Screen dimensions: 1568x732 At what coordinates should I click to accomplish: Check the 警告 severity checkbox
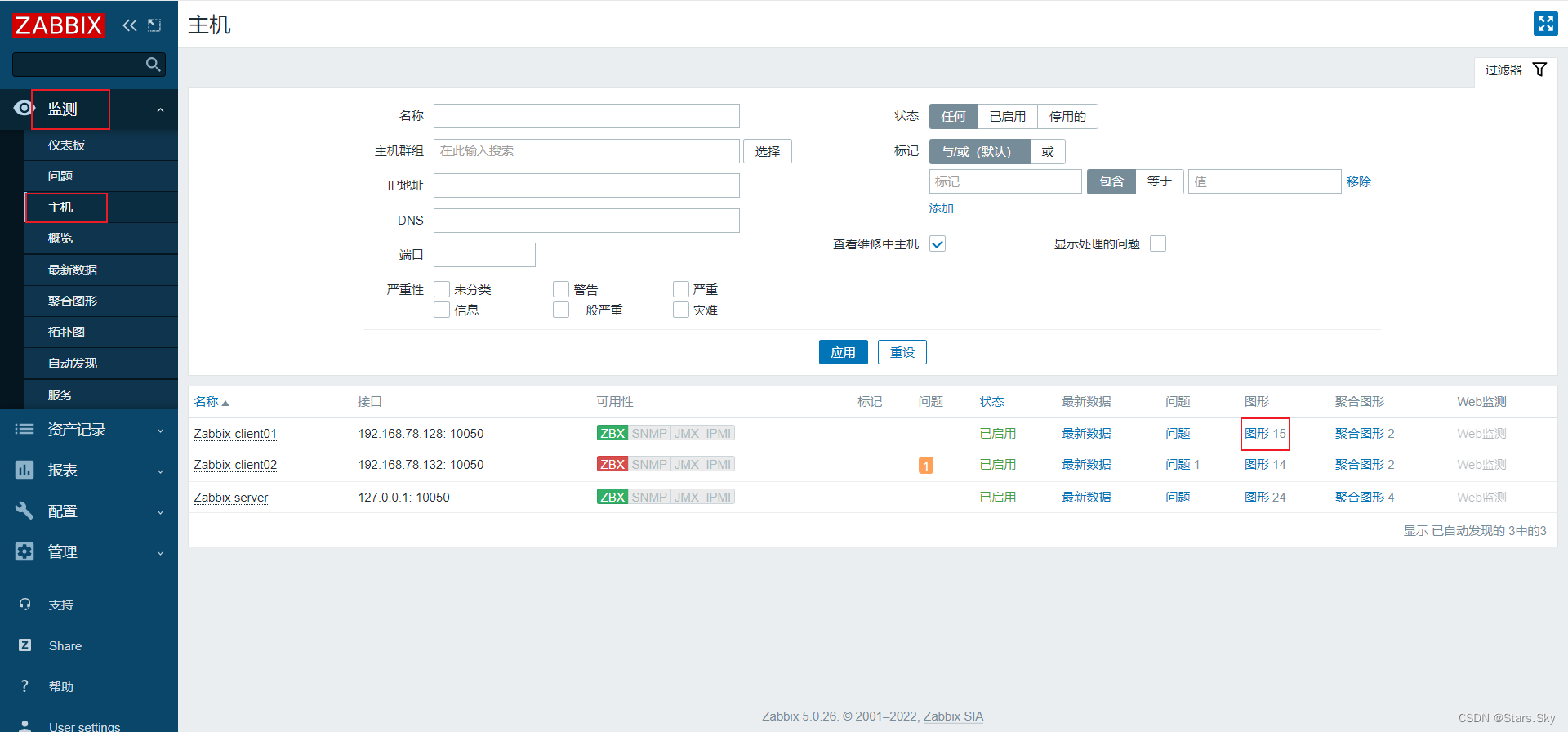pos(561,289)
